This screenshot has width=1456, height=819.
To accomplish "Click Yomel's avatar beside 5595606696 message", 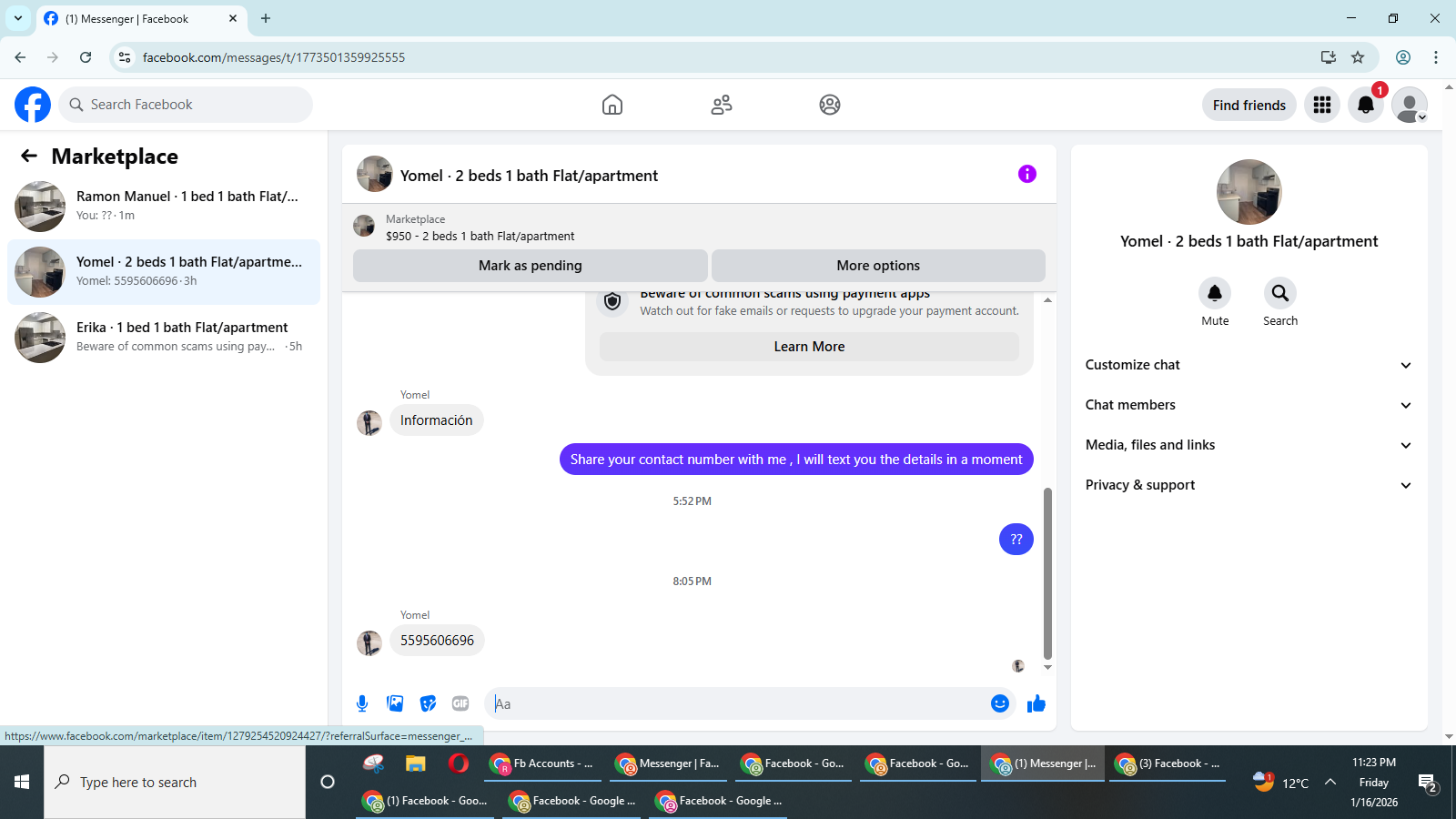I will point(369,643).
